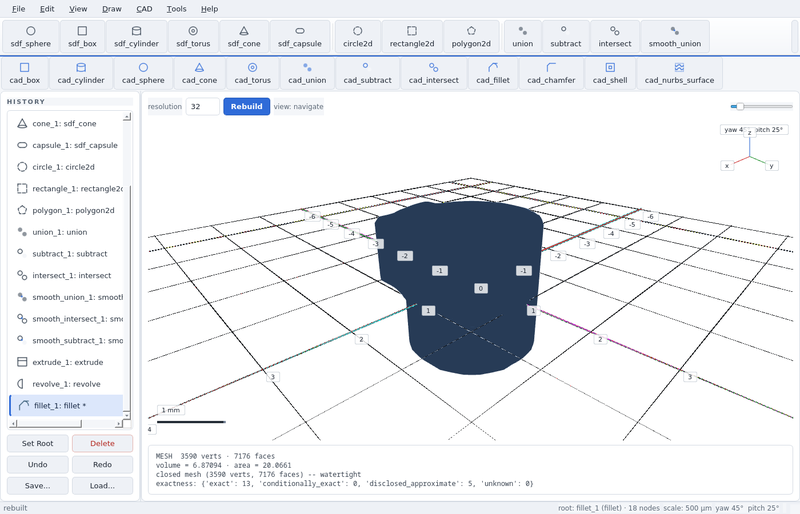Choose the polygon2d tool
The width and height of the screenshot is (800, 514).
(x=471, y=37)
